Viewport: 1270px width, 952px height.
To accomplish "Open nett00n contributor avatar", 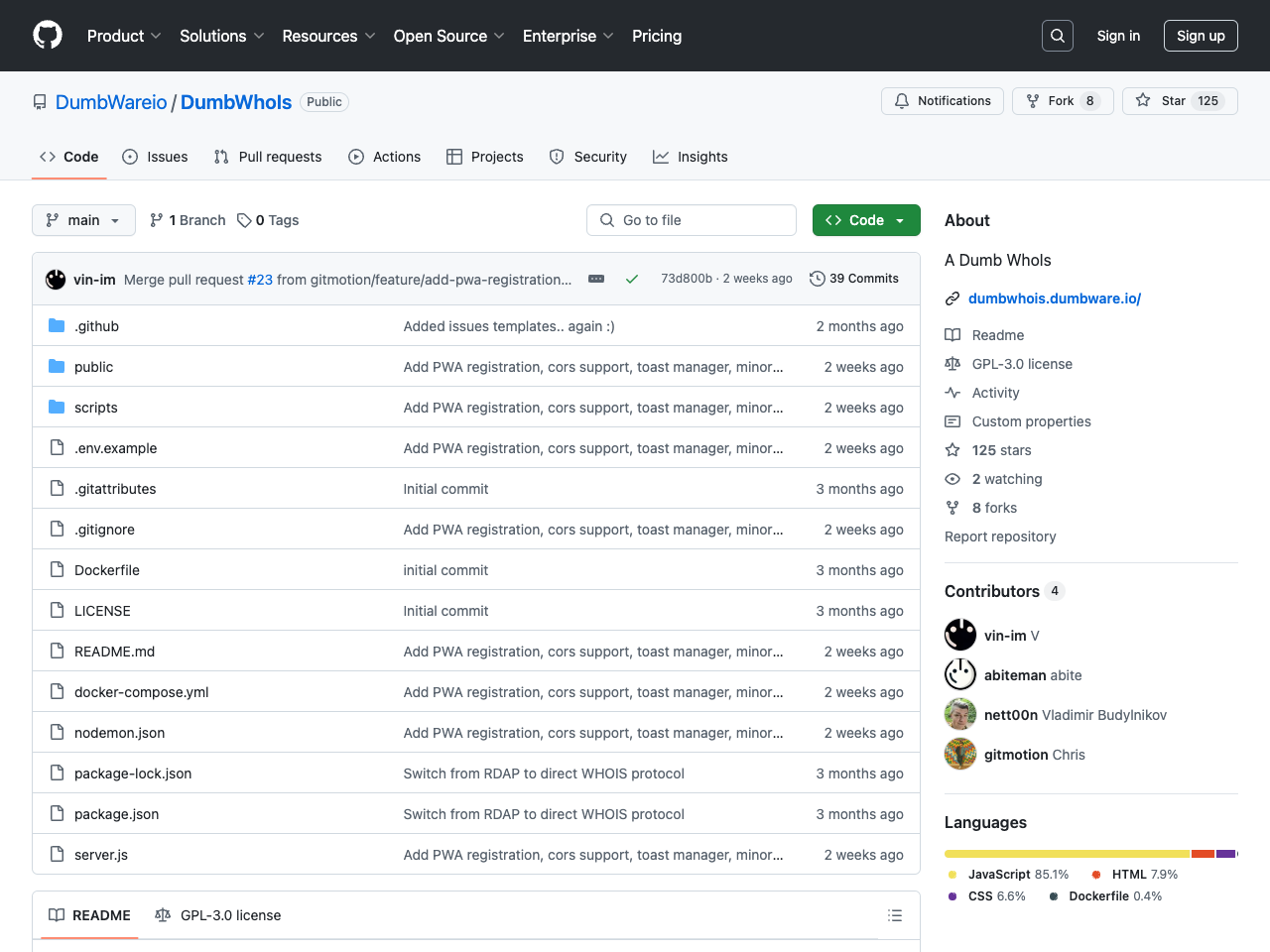I will (960, 714).
